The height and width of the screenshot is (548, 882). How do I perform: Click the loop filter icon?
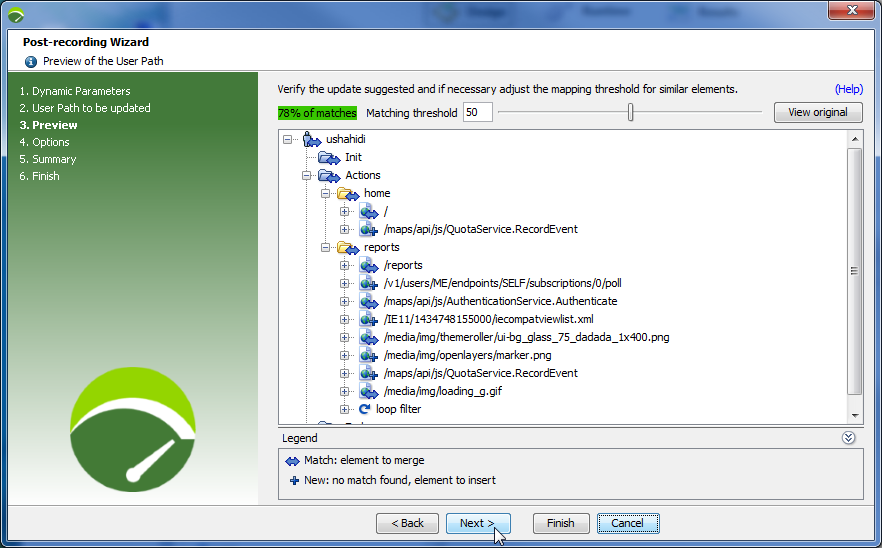click(366, 409)
